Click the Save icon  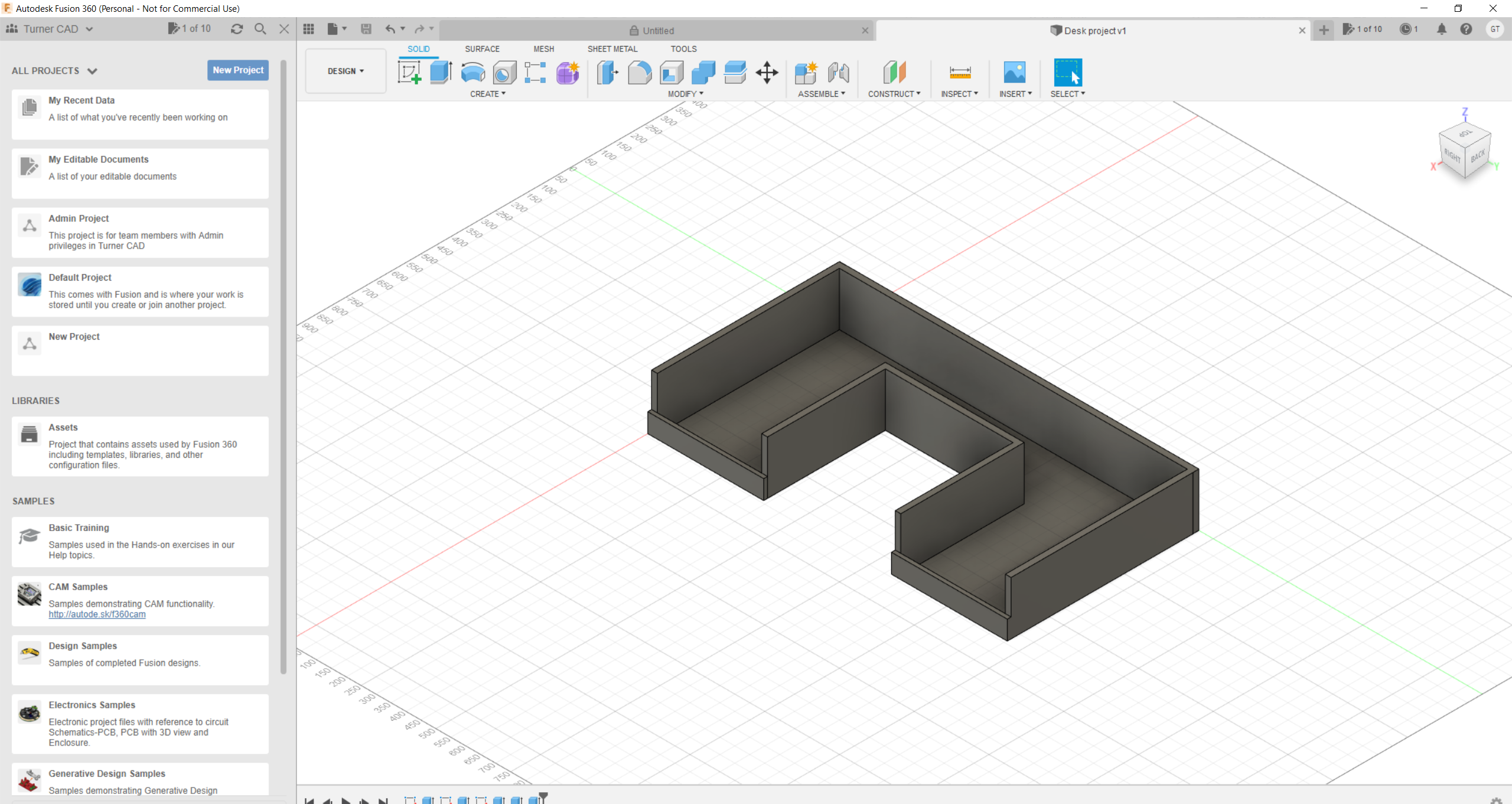tap(366, 29)
